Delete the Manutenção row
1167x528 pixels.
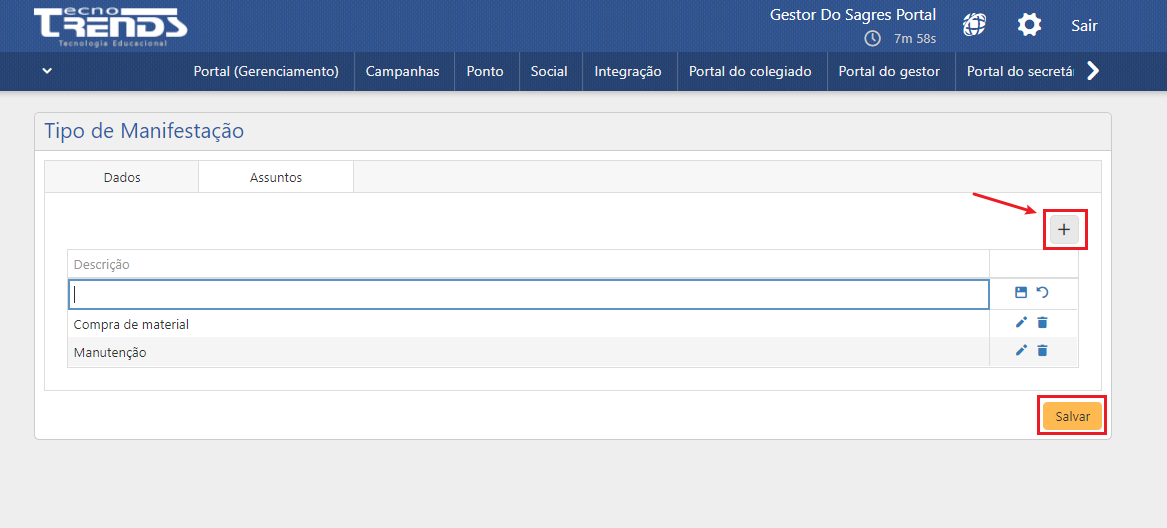(x=1043, y=350)
